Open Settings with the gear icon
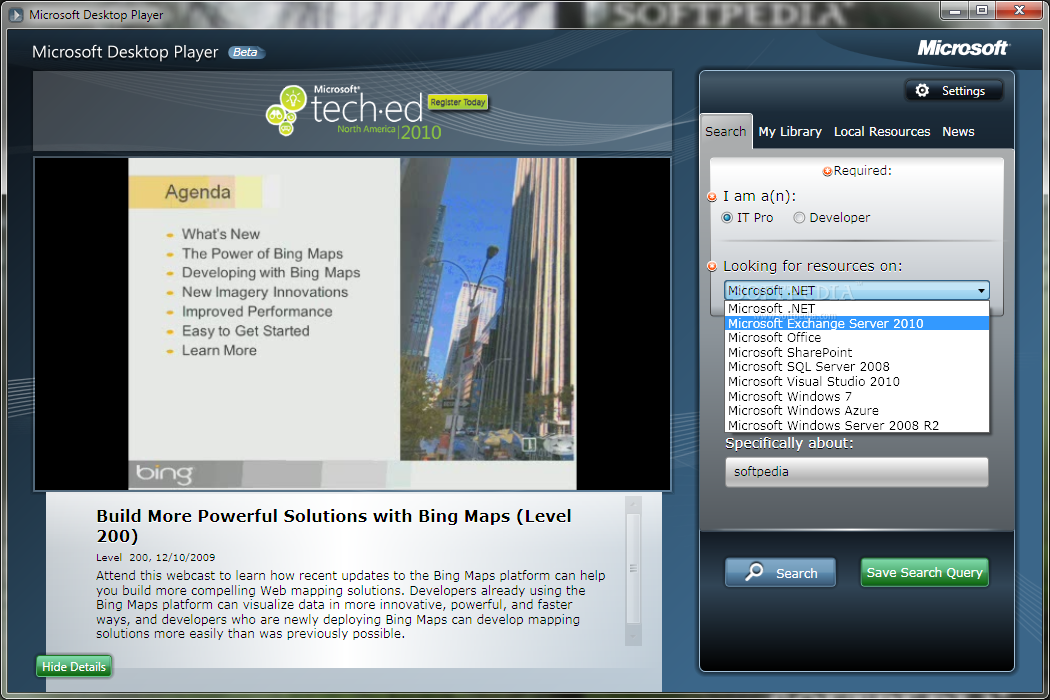The image size is (1050, 700). pyautogui.click(x=922, y=90)
